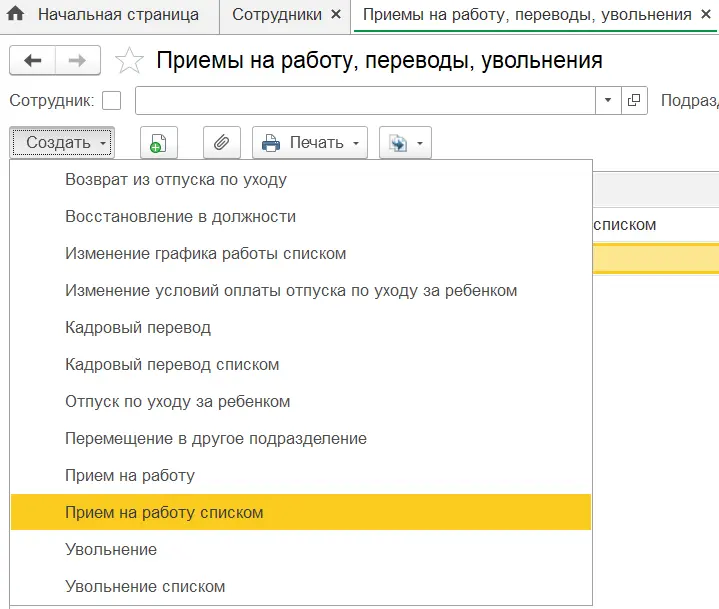This screenshot has width=719, height=609.
Task: Open the export/send icon dropdown button
Action: 405,143
